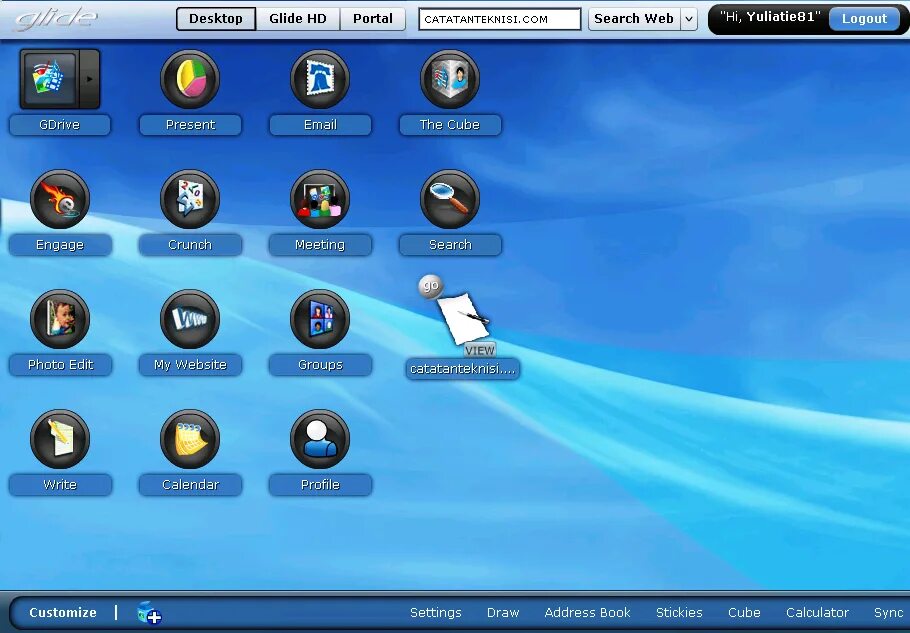Switch to the Portal tab
The image size is (910, 633).
[373, 19]
